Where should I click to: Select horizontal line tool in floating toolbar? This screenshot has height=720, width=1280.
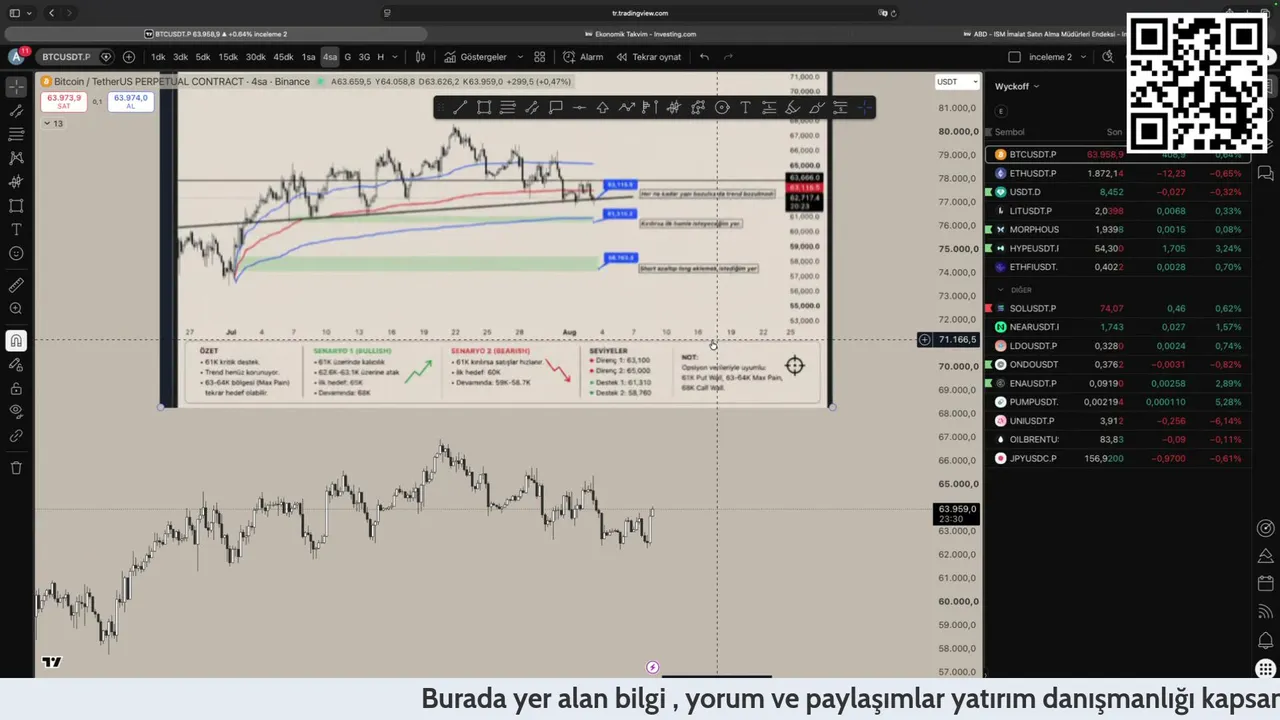pos(579,108)
